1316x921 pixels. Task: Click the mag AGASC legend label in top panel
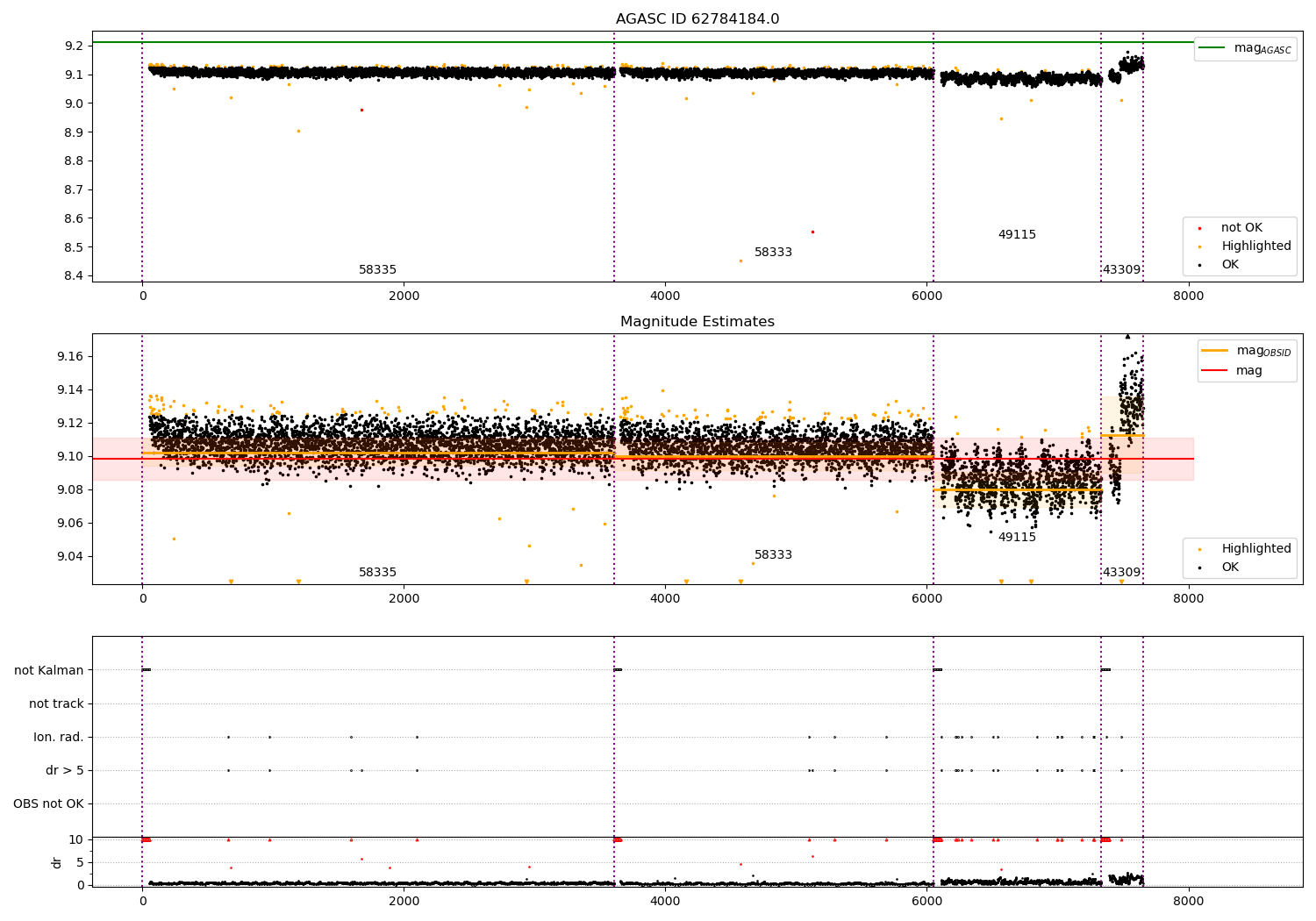coord(1262,48)
